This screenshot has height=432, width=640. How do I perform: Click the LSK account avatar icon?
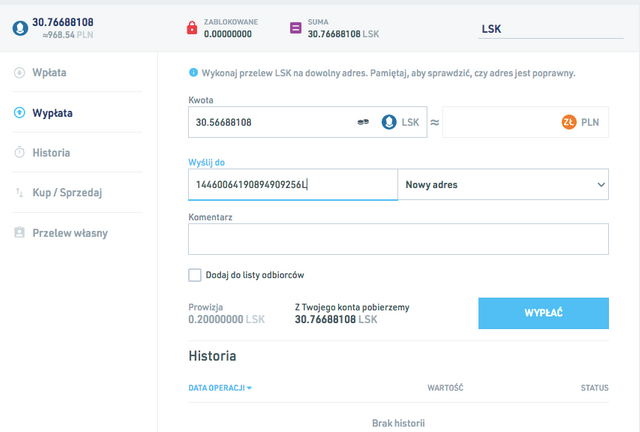click(19, 28)
